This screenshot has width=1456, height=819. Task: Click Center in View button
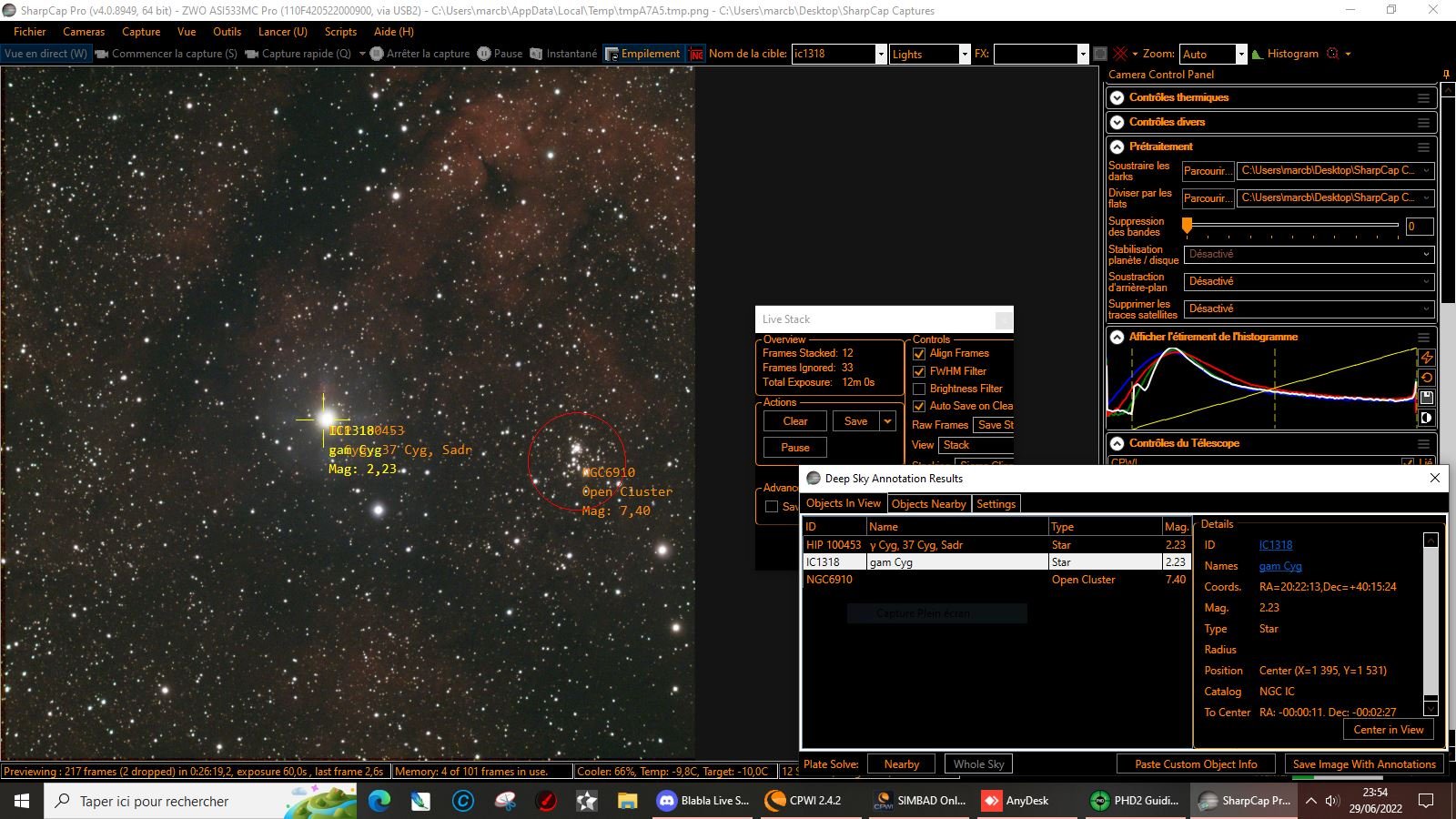(x=1388, y=730)
